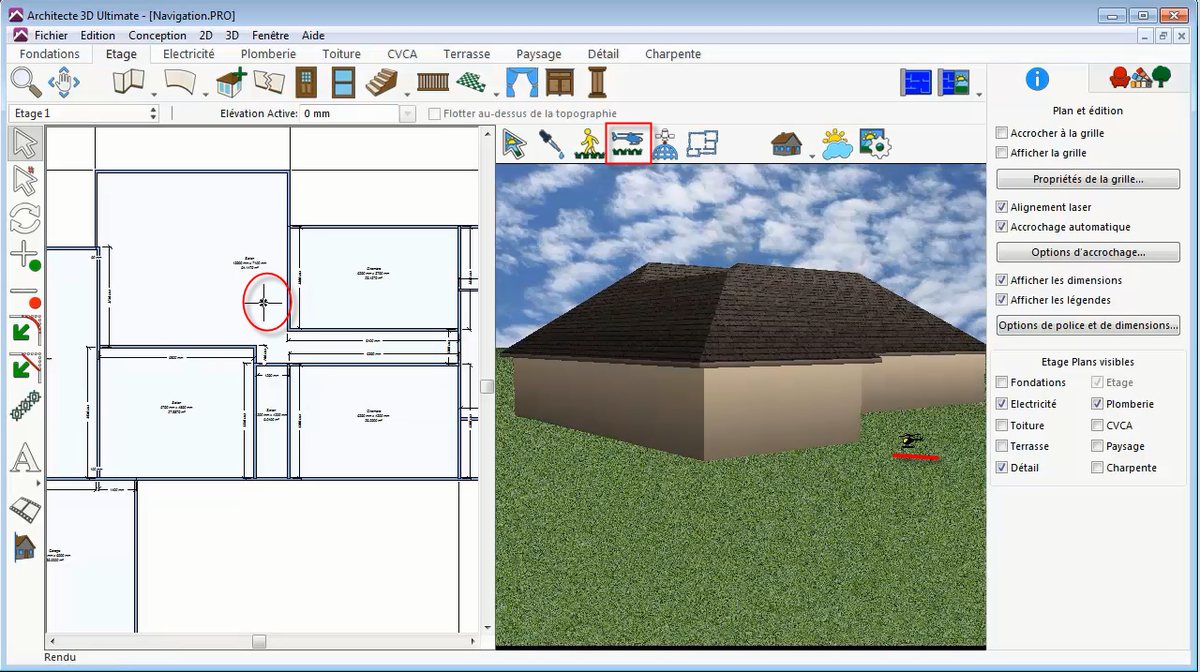Open the 3D floor plan cutaway view
This screenshot has width=1200, height=672.
click(x=703, y=144)
